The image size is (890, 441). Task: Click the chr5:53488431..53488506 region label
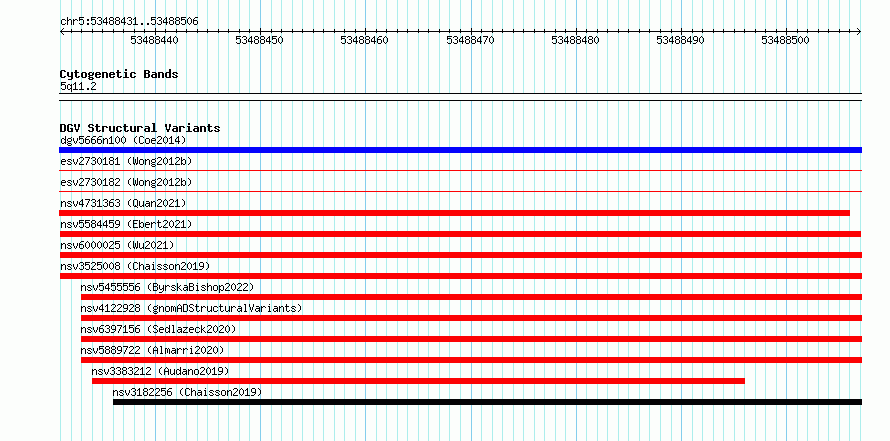(129, 22)
